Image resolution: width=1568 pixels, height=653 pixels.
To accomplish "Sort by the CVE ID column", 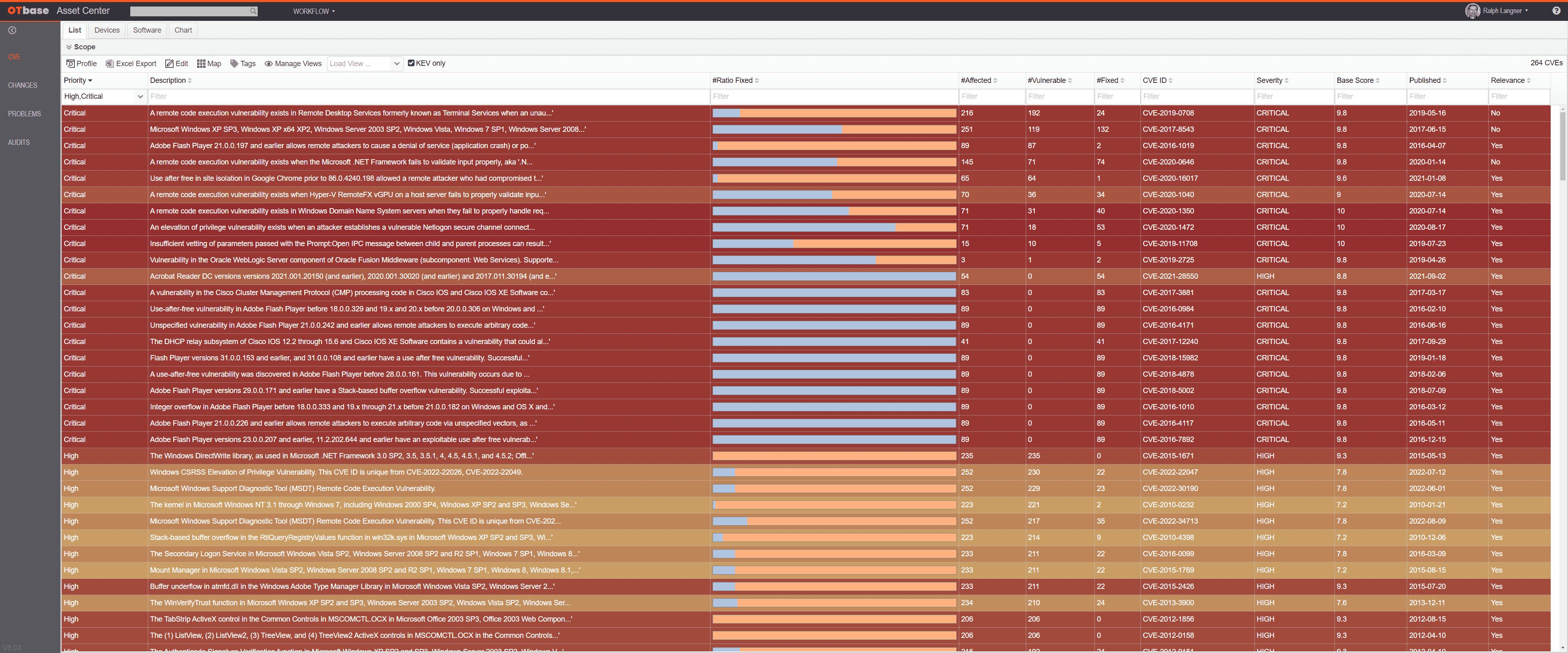I will [1171, 80].
